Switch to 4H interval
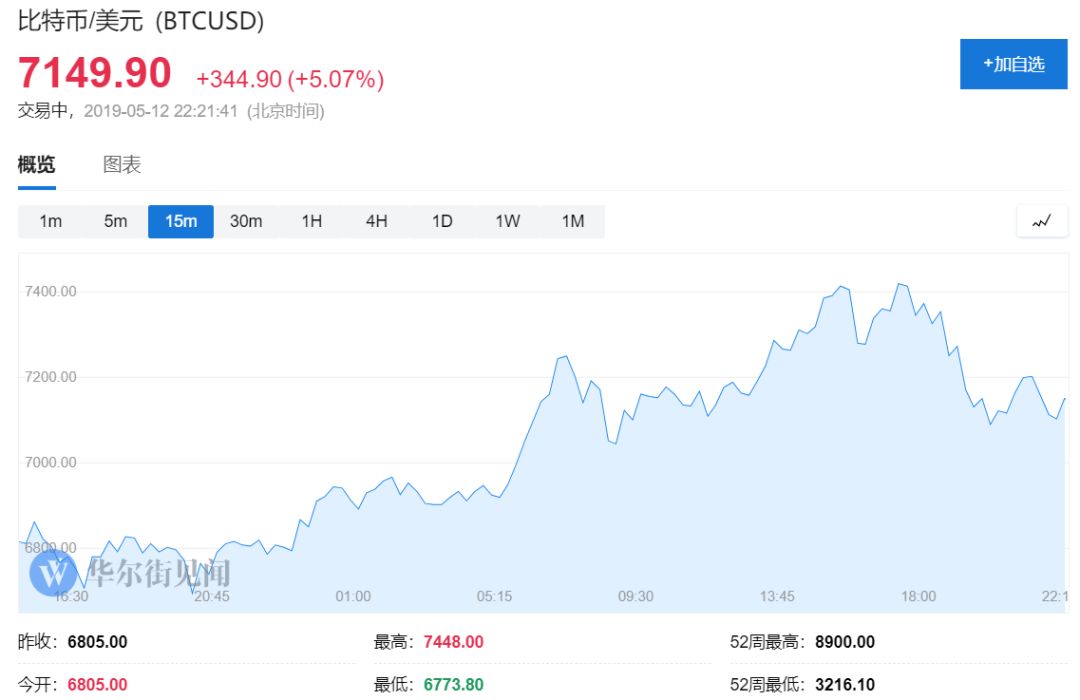 coord(376,221)
